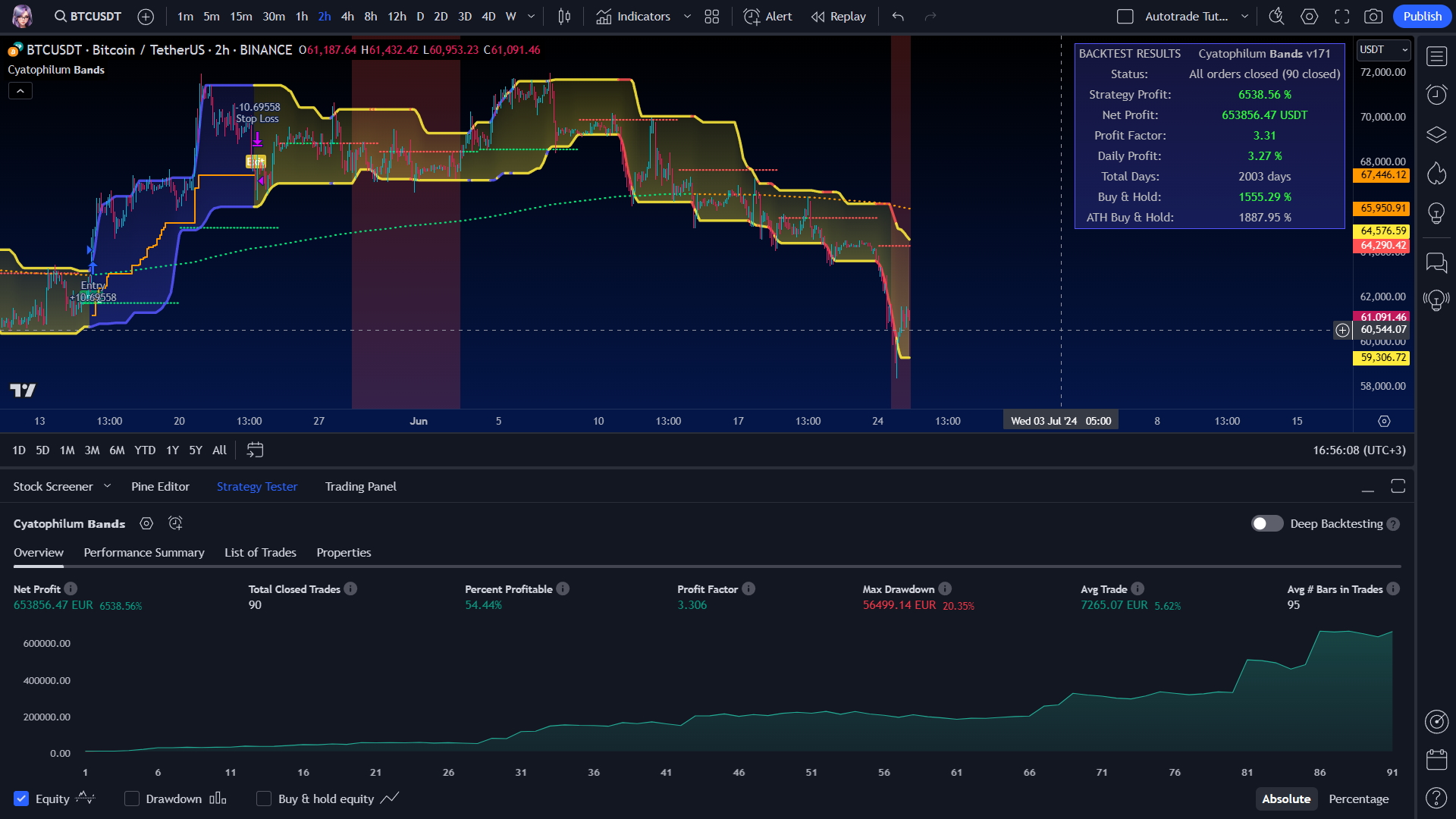Create a new Alert

click(x=767, y=16)
